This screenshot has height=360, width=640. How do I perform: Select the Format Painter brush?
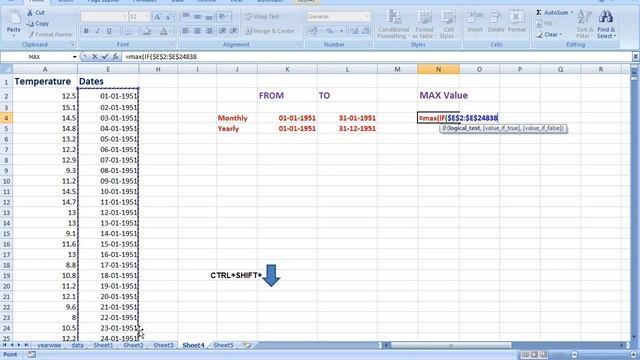(31, 34)
